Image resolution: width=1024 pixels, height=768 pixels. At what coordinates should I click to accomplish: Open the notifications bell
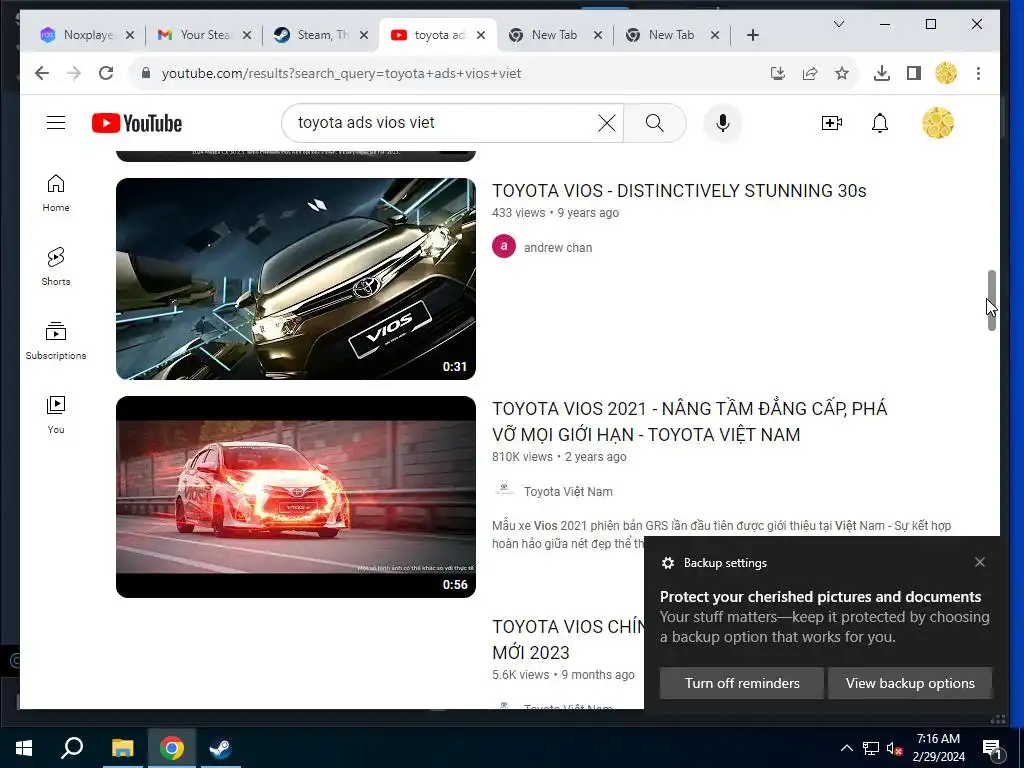click(x=880, y=123)
